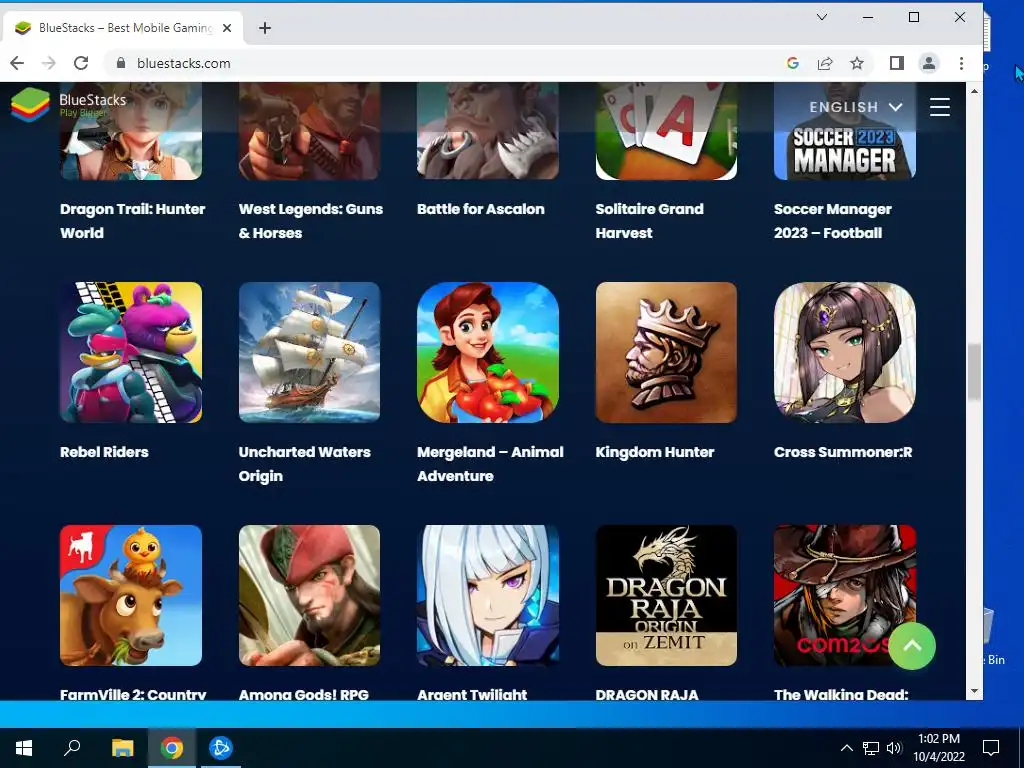This screenshot has height=768, width=1024.
Task: Open the Solitaire Grand Harvest card icon
Action: (x=666, y=131)
